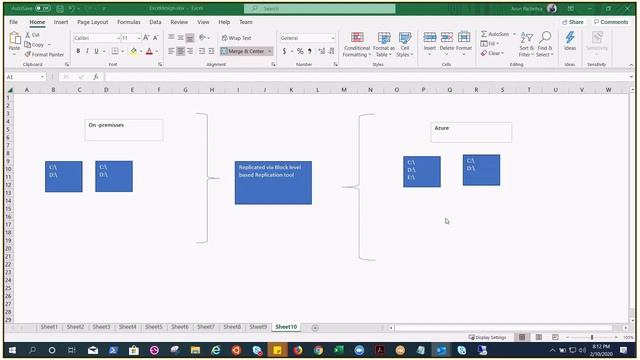
Task: Click Format cells icon in Cells group
Action: pos(464,38)
